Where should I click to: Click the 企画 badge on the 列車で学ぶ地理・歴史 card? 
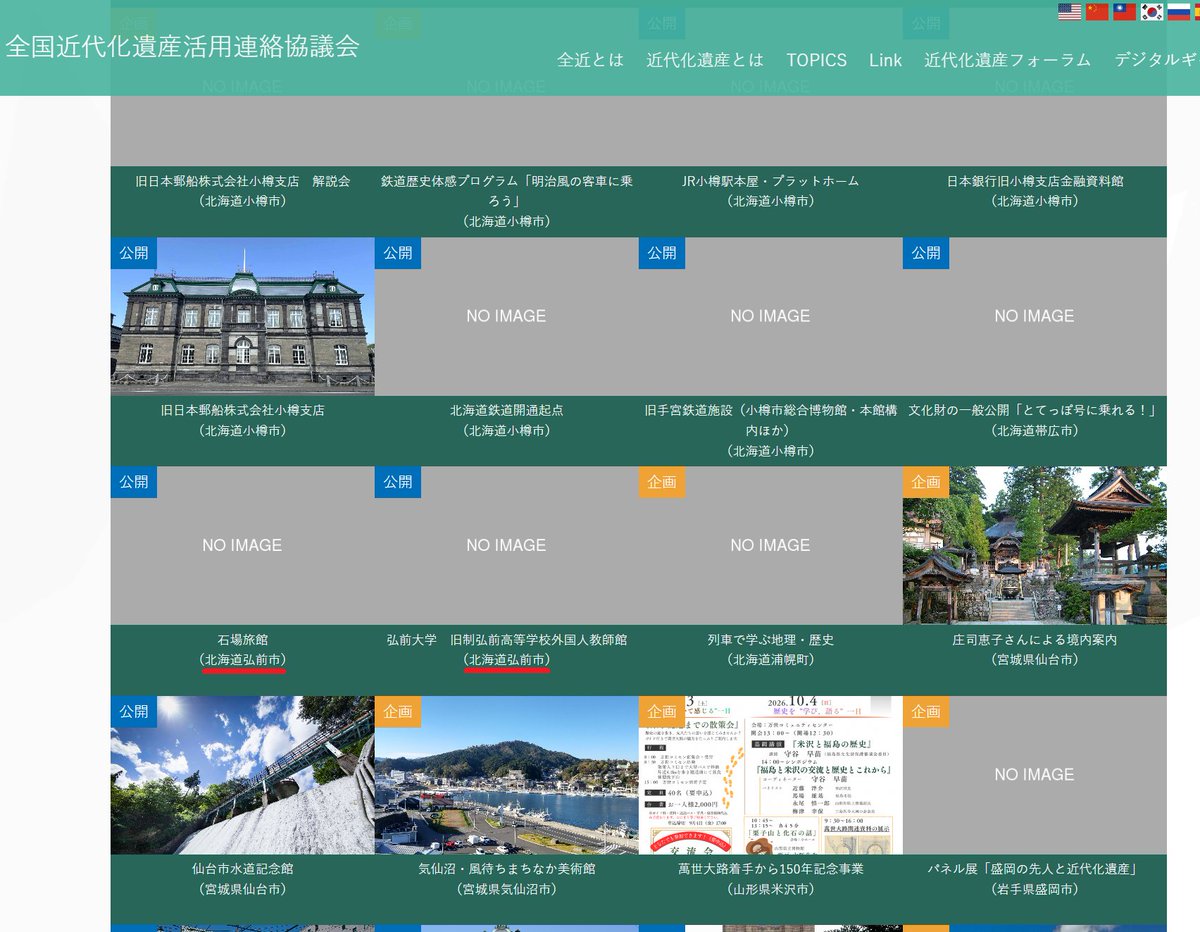(x=662, y=482)
